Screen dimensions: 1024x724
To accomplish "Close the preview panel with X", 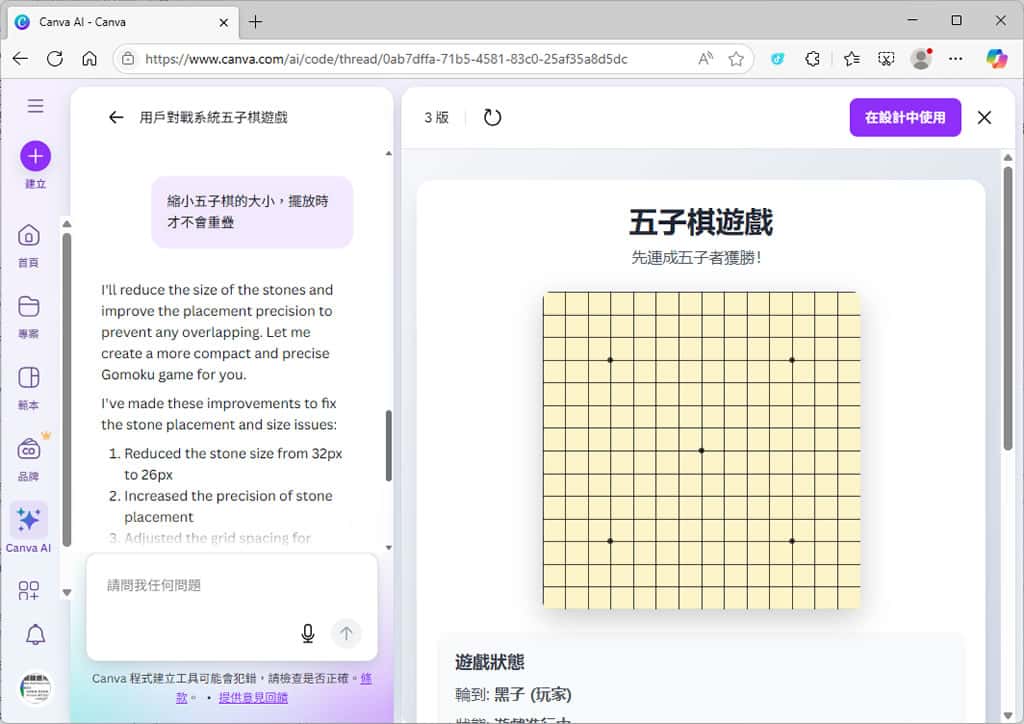I will [x=984, y=118].
